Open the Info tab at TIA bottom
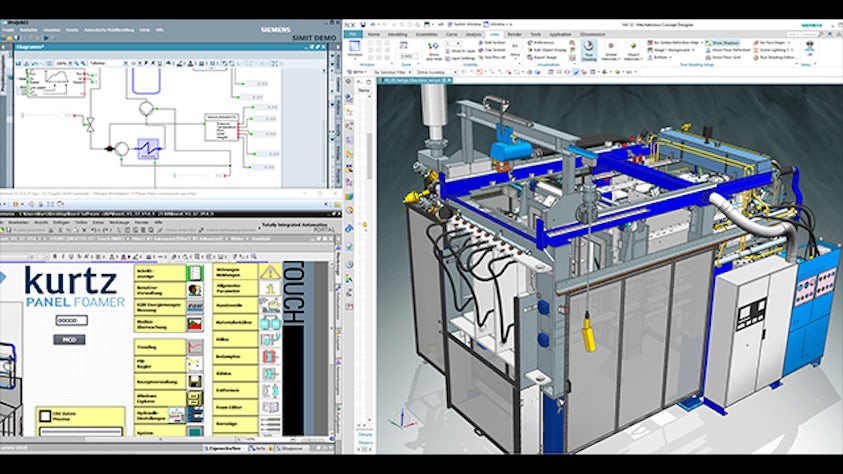Viewport: 843px width, 474px height. pyautogui.click(x=260, y=448)
